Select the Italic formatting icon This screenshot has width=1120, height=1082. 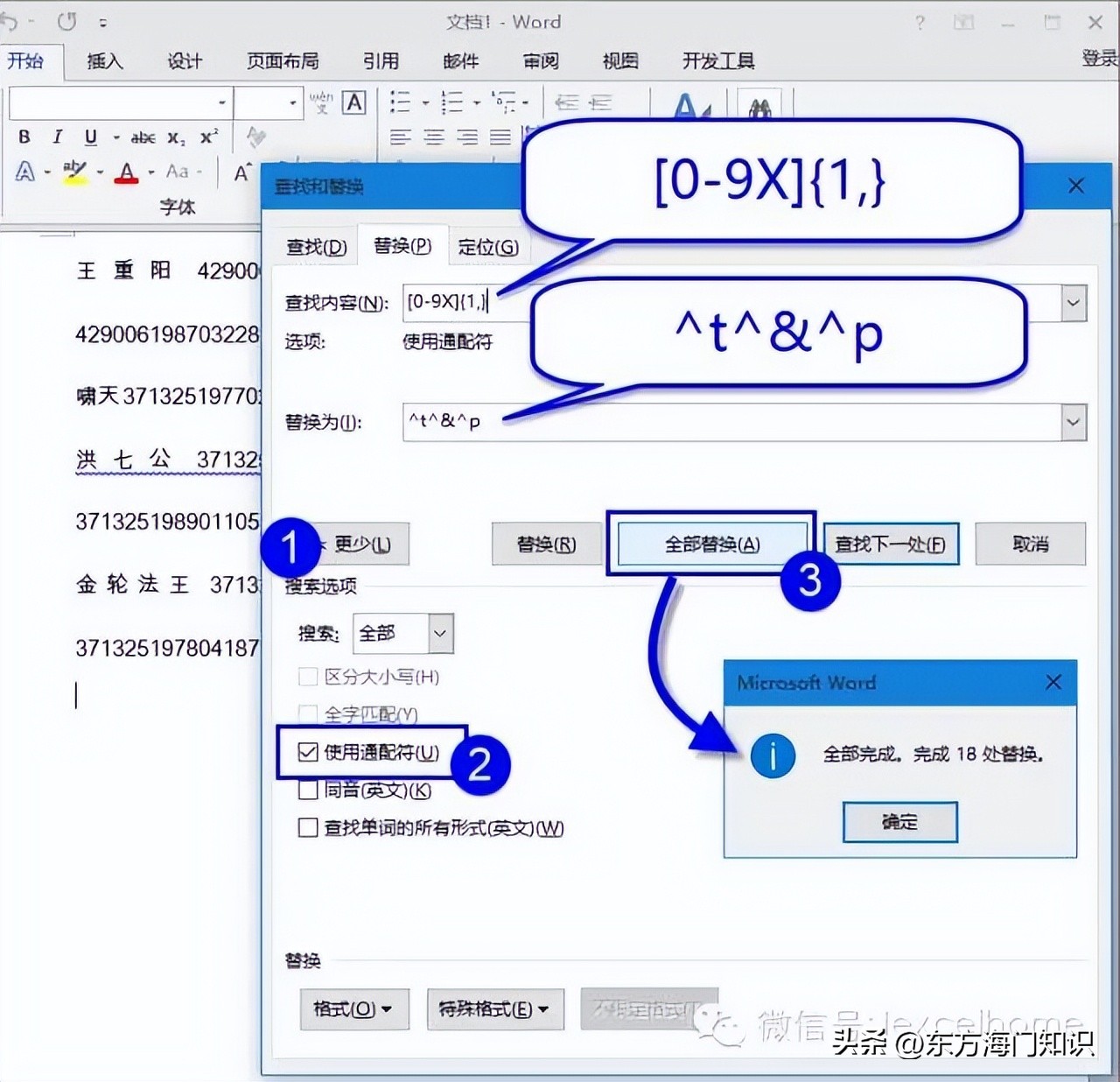tap(57, 137)
